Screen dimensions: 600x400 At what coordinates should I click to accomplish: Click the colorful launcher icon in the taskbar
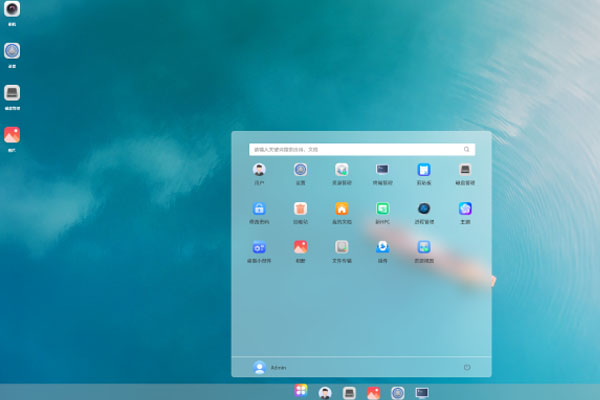(300, 392)
